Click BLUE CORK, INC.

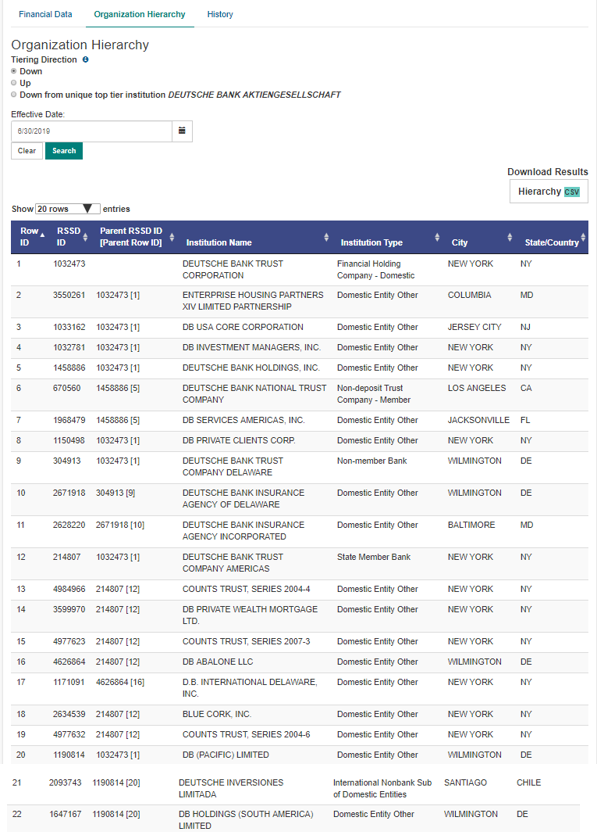[217, 714]
